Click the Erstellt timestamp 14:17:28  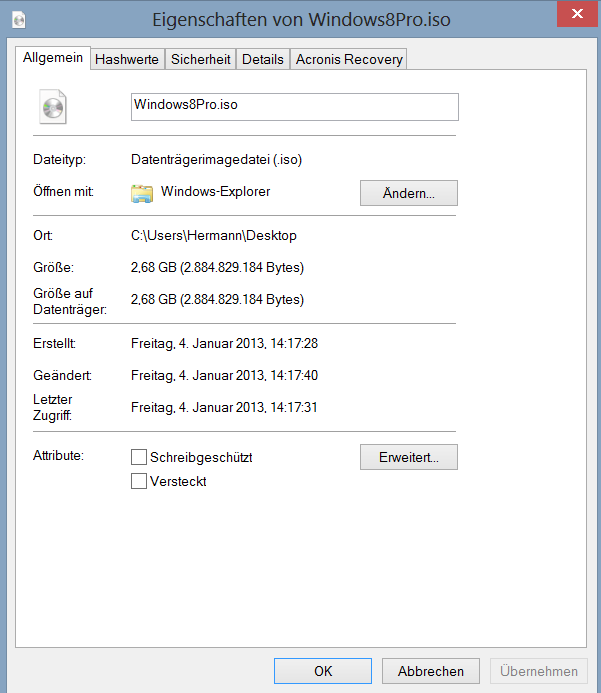[224, 343]
